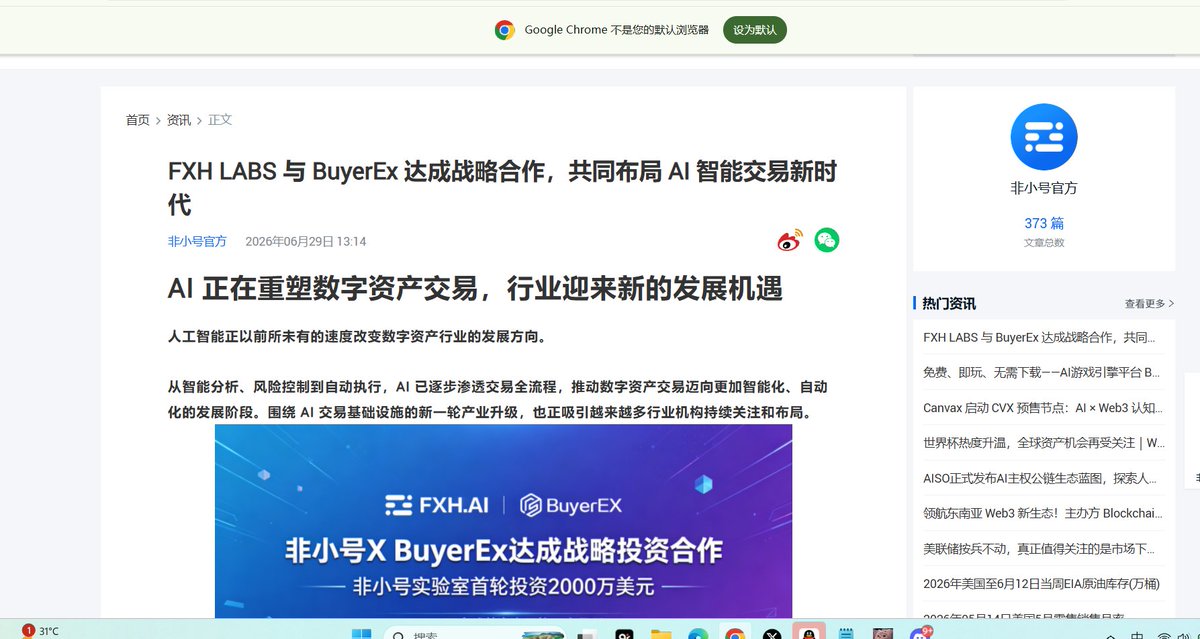The image size is (1200, 639).
Task: Click the 'Google Chrome 不是您的默认浏览器' message
Action: click(617, 30)
